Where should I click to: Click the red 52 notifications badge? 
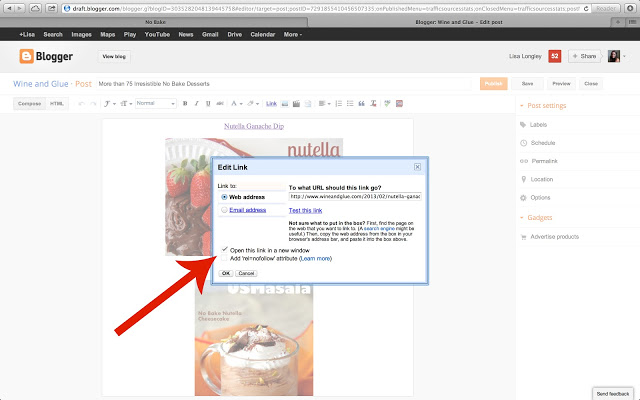[x=555, y=56]
